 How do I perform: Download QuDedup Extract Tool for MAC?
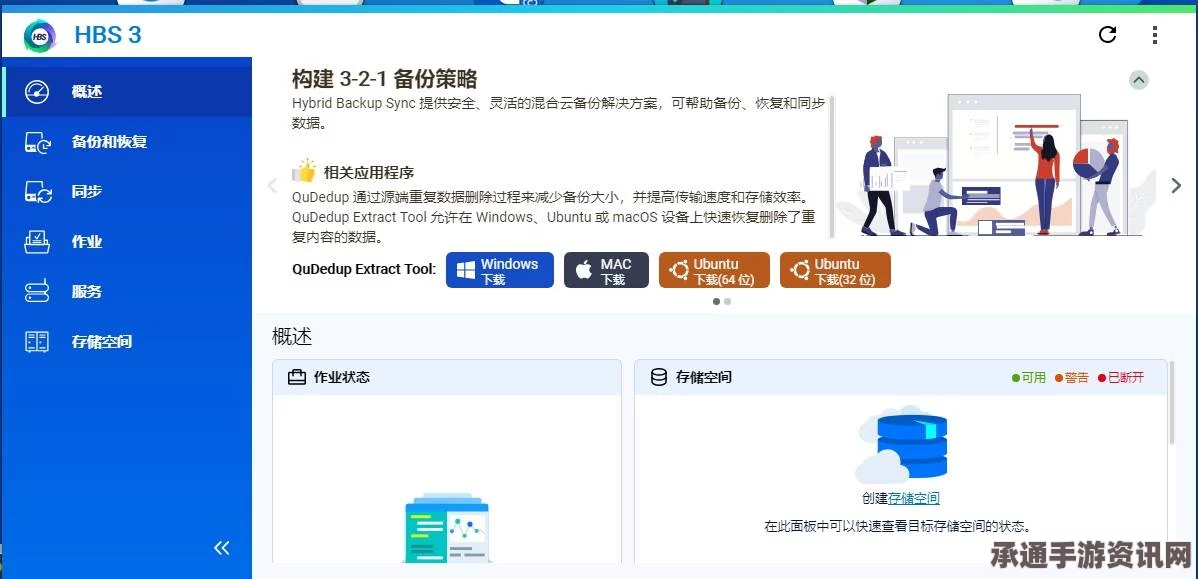(x=607, y=270)
